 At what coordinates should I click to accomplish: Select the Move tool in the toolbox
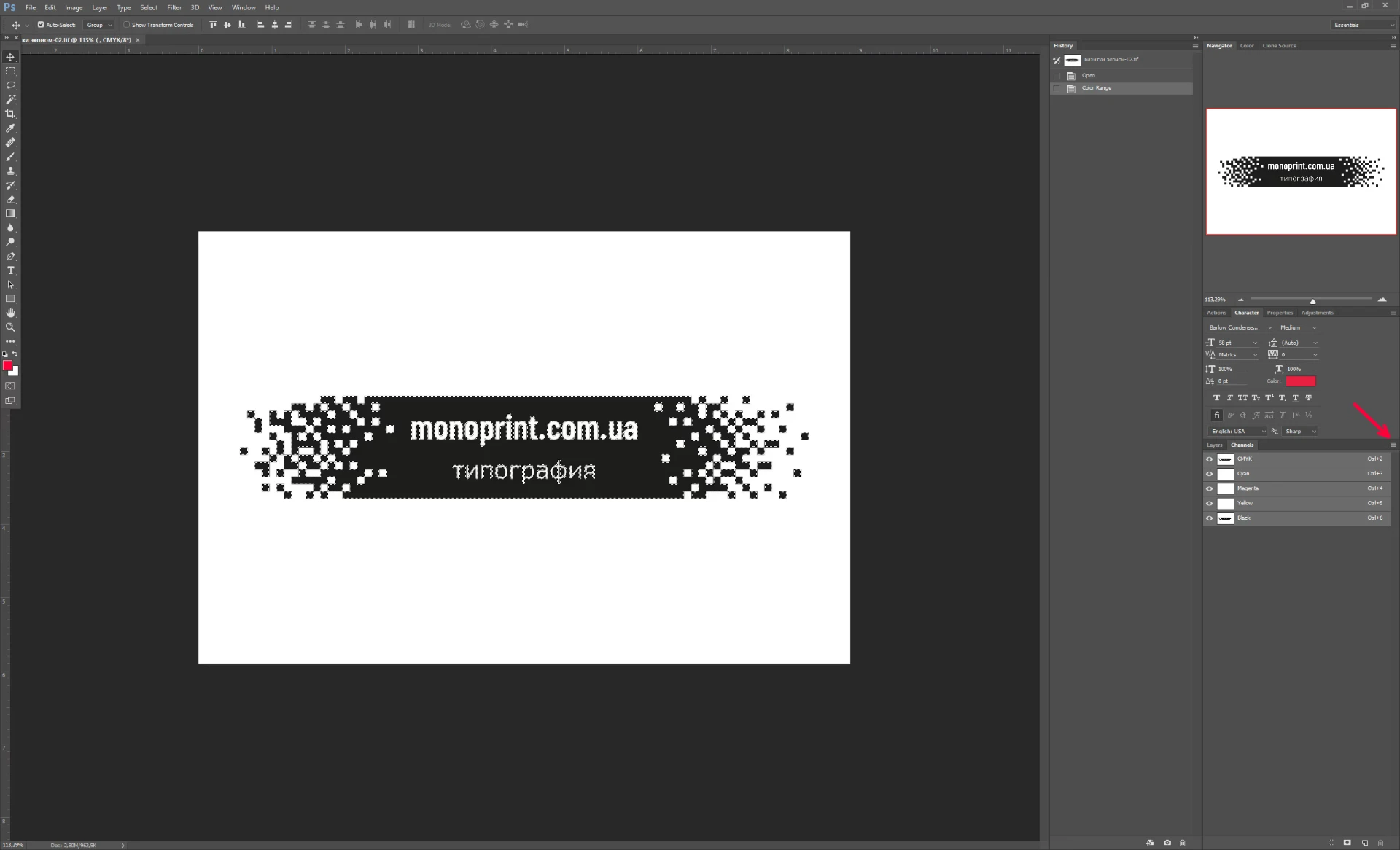[x=10, y=57]
